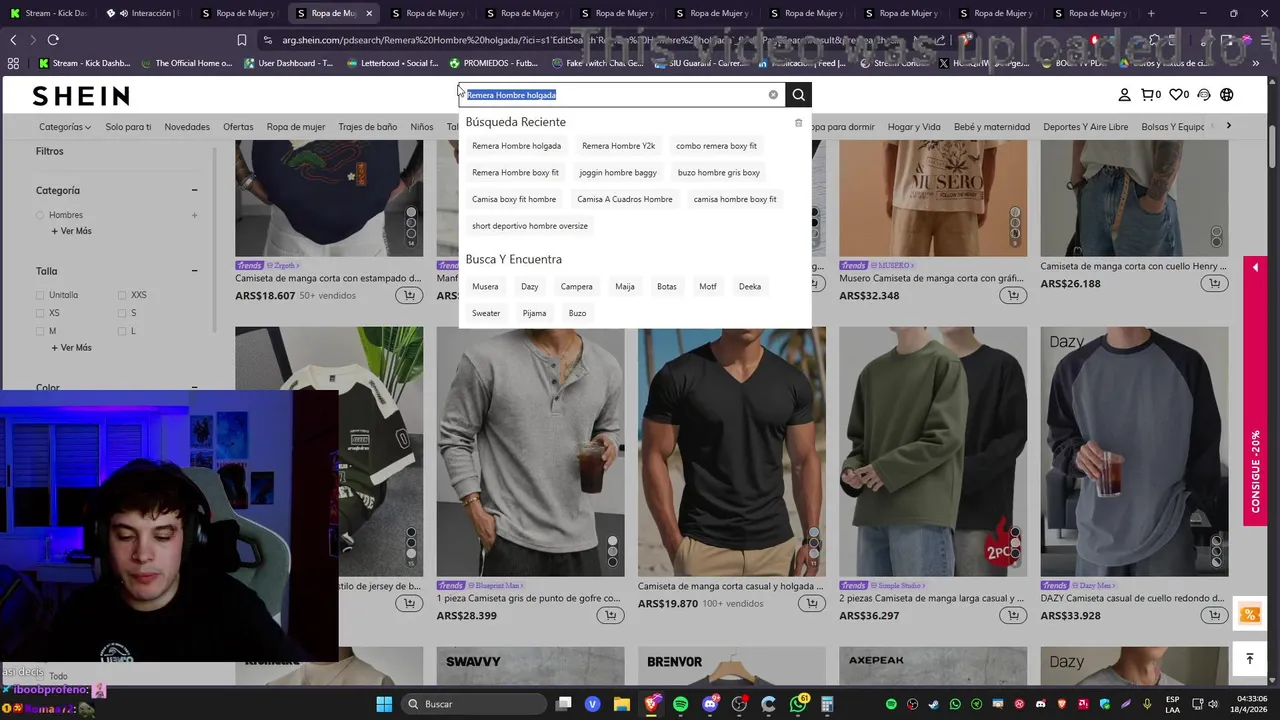The image size is (1280, 720).
Task: Check the Unitalla size filter
Action: 40,295
